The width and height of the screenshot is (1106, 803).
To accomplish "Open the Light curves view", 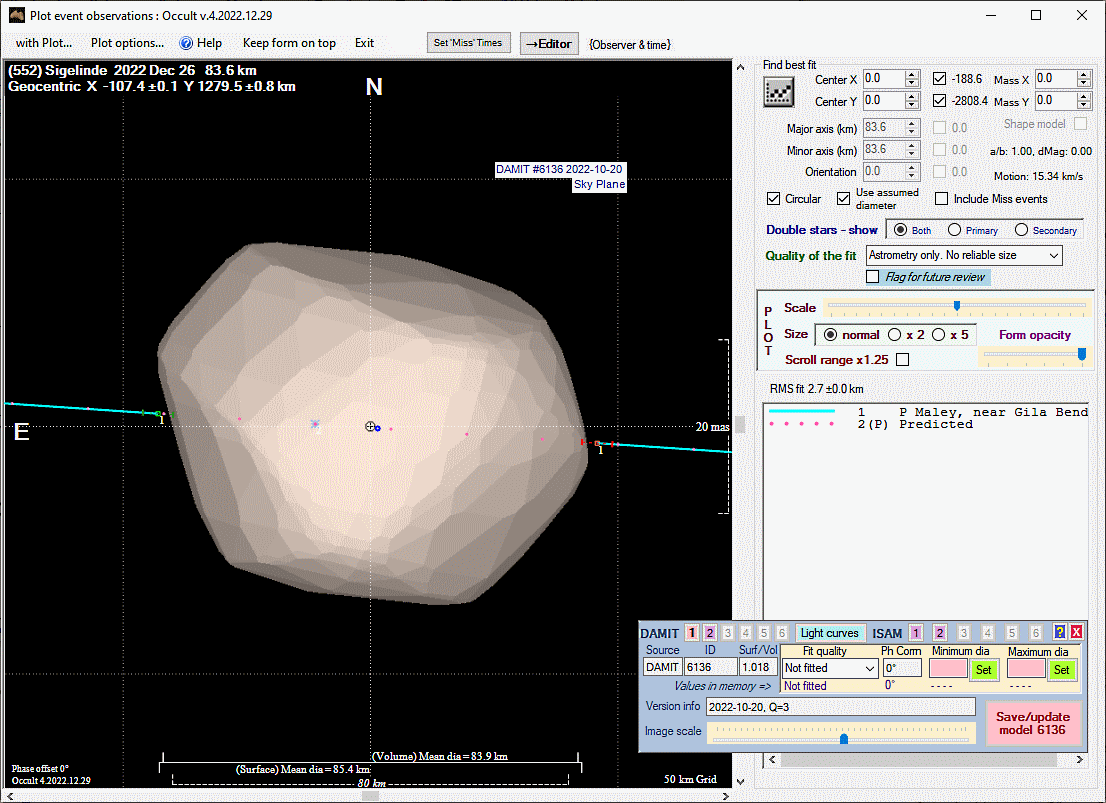I will point(830,633).
